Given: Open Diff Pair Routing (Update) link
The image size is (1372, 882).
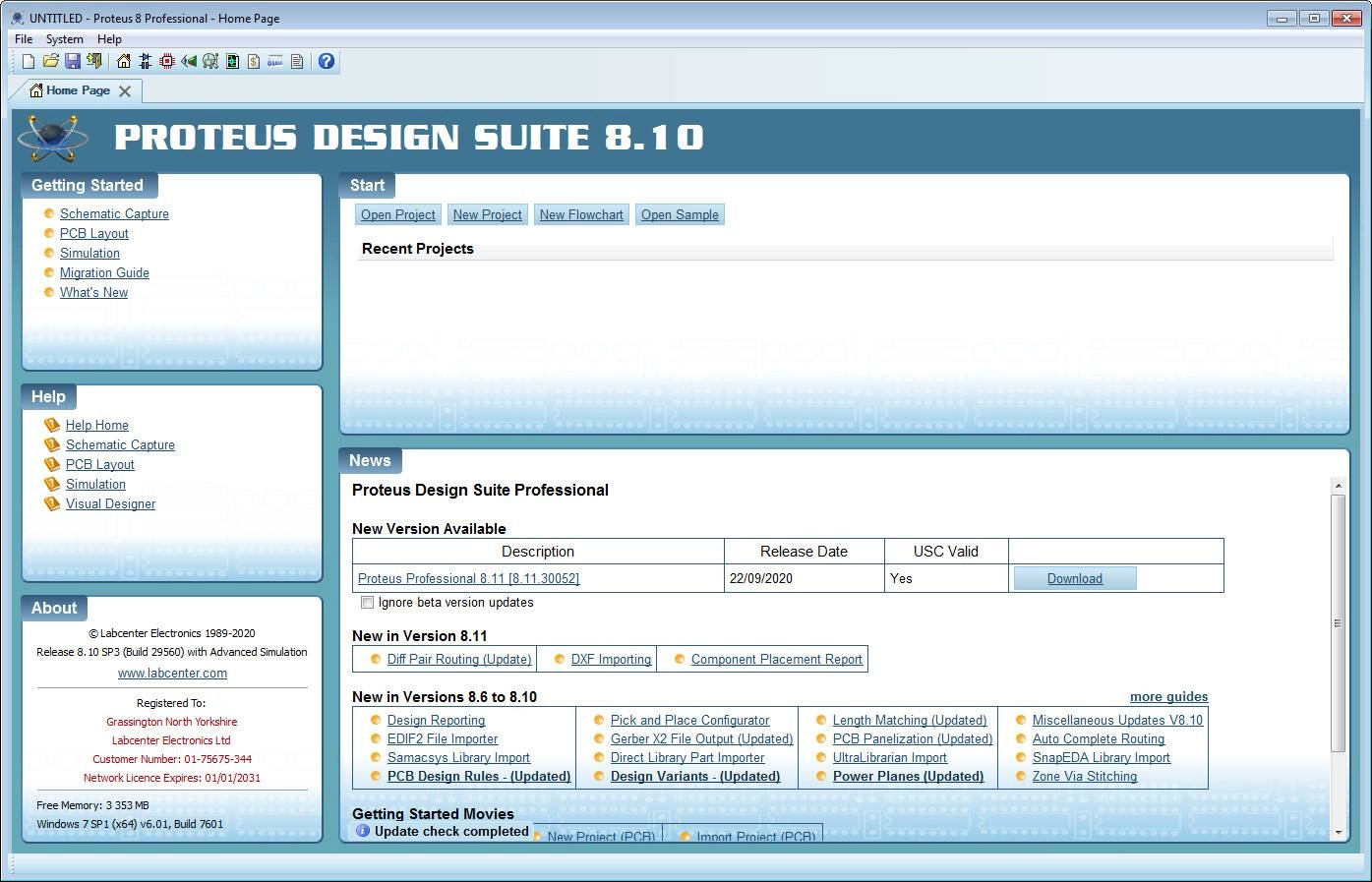Looking at the screenshot, I should pyautogui.click(x=459, y=660).
